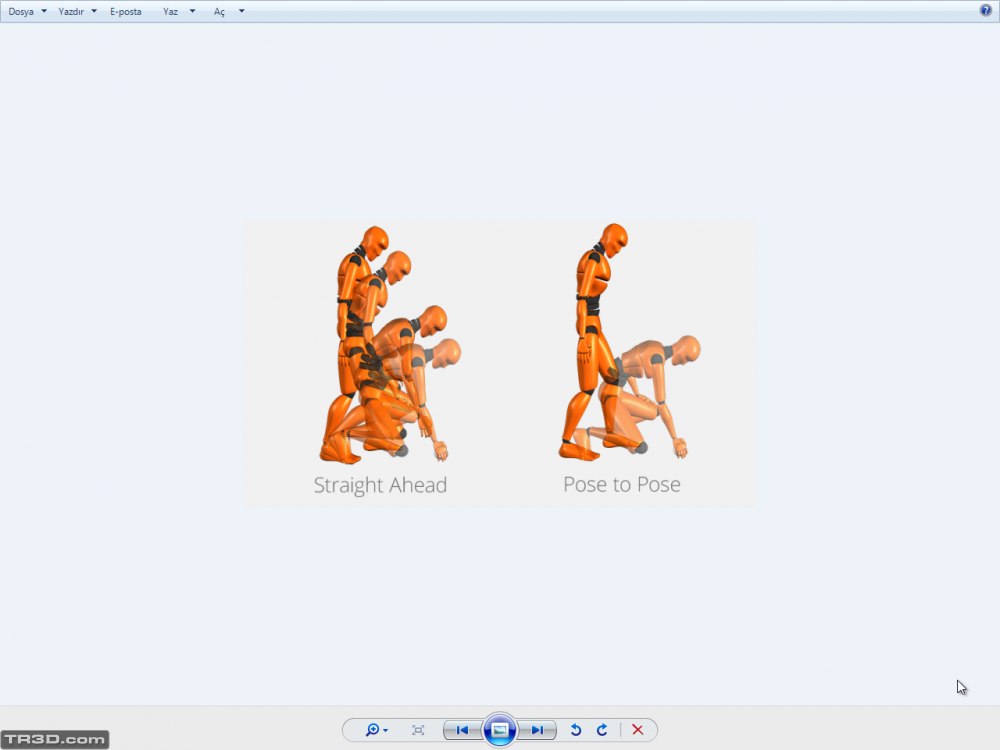Start the slideshow with the round center button
Screen dimensions: 1000x750
[x=500, y=730]
